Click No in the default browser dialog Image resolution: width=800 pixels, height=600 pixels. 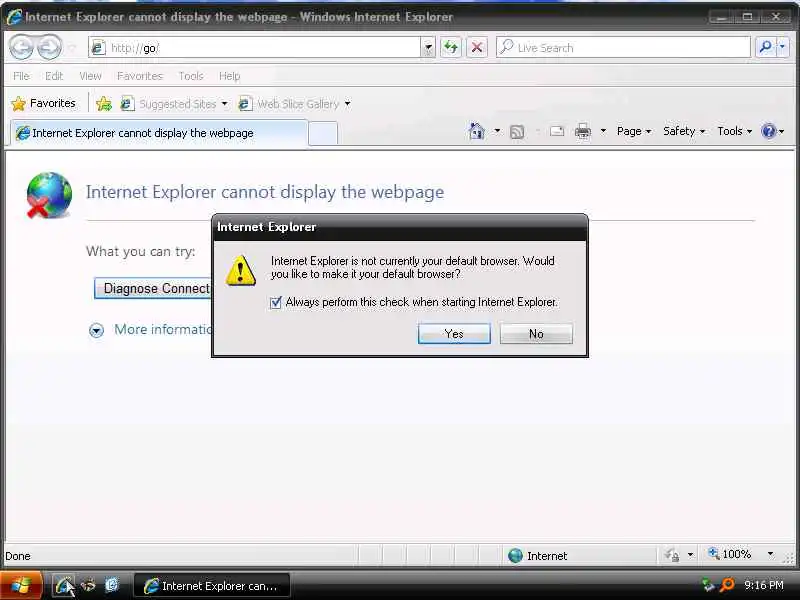(536, 334)
